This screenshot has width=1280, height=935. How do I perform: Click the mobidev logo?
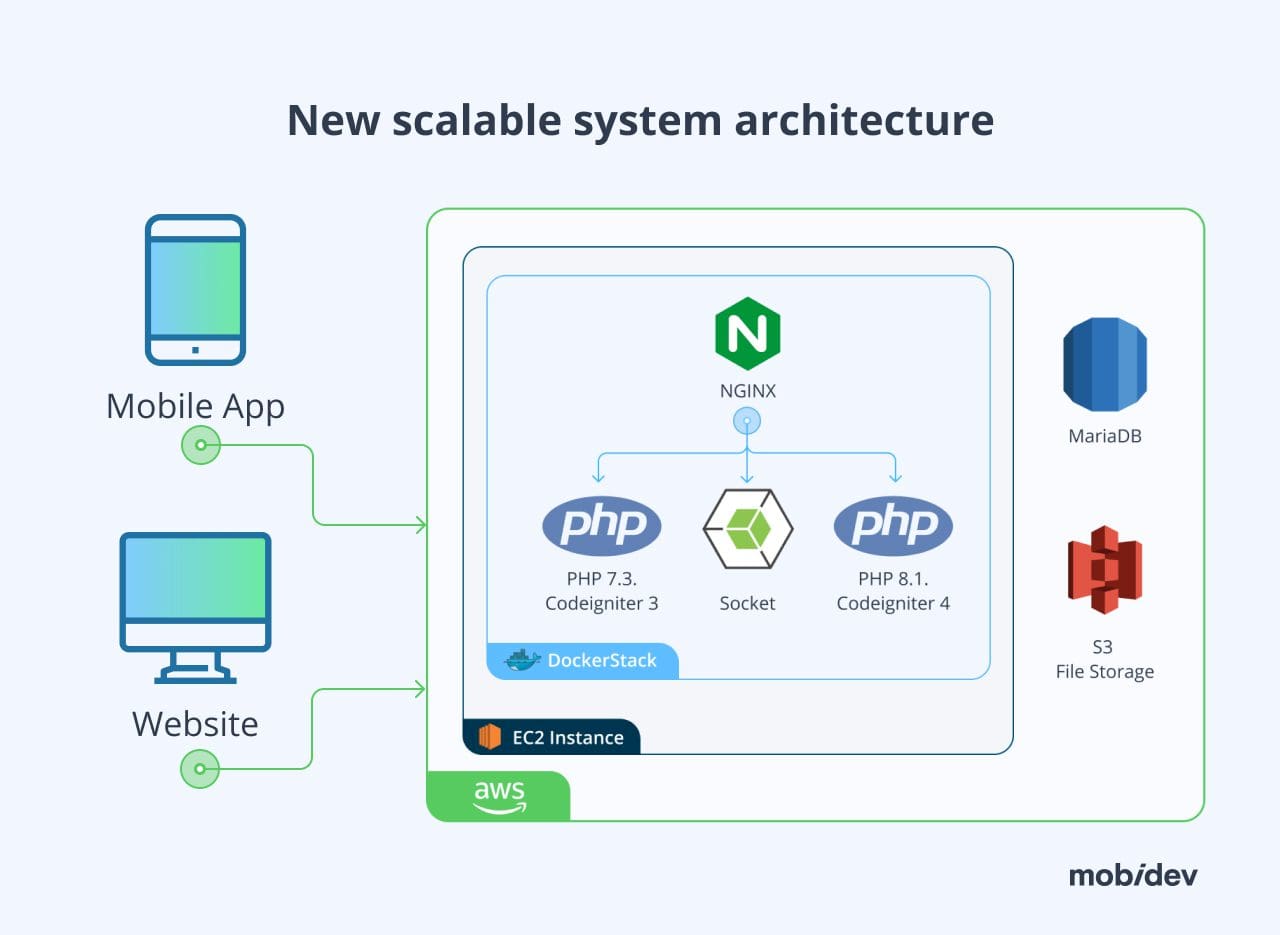click(x=1132, y=875)
